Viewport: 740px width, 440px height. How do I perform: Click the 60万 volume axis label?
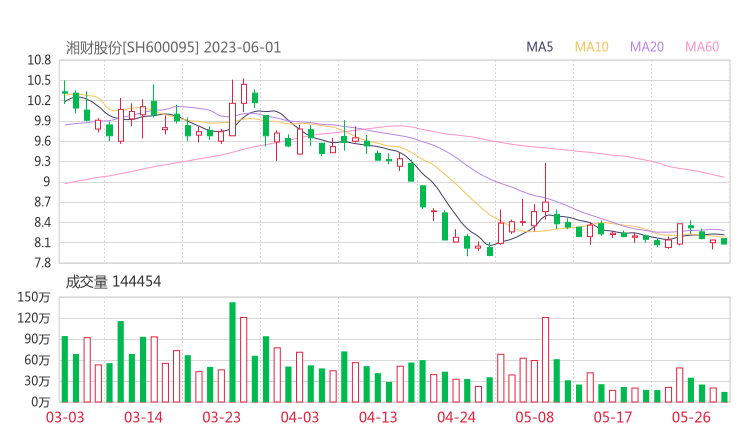pyautogui.click(x=37, y=360)
